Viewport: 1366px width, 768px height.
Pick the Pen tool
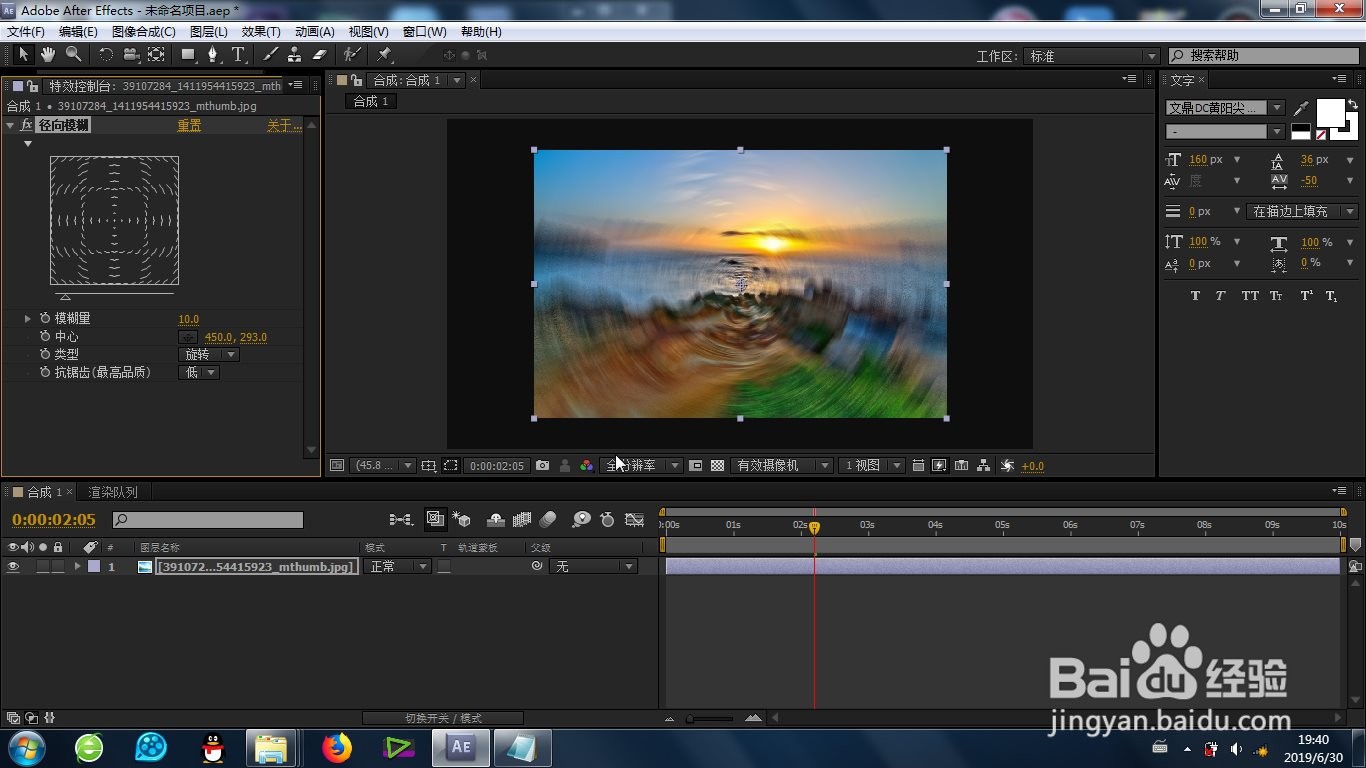212,54
